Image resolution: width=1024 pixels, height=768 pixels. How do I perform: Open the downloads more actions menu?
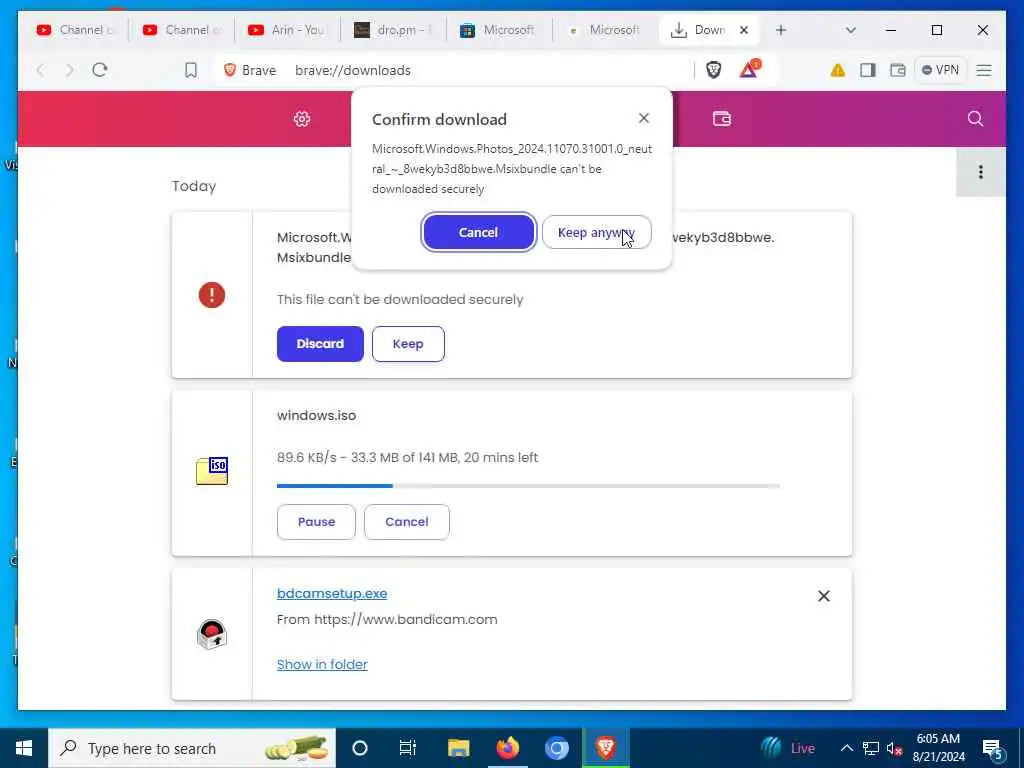click(x=980, y=172)
